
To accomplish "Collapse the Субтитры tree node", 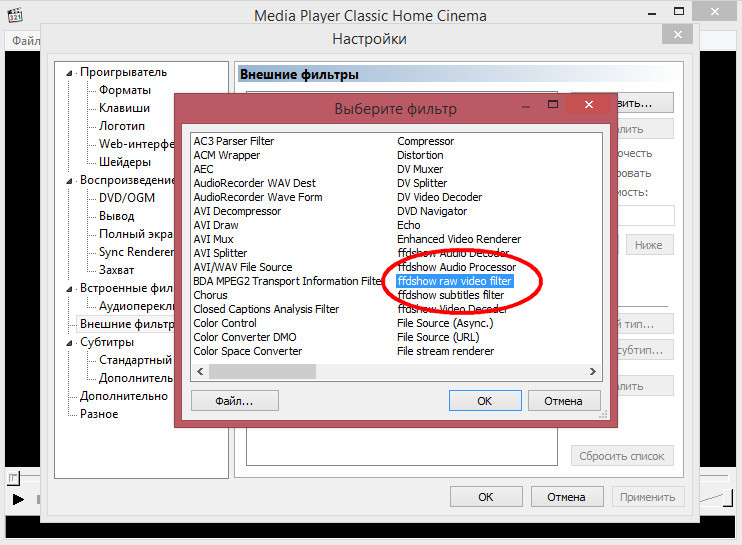I will click(69, 343).
